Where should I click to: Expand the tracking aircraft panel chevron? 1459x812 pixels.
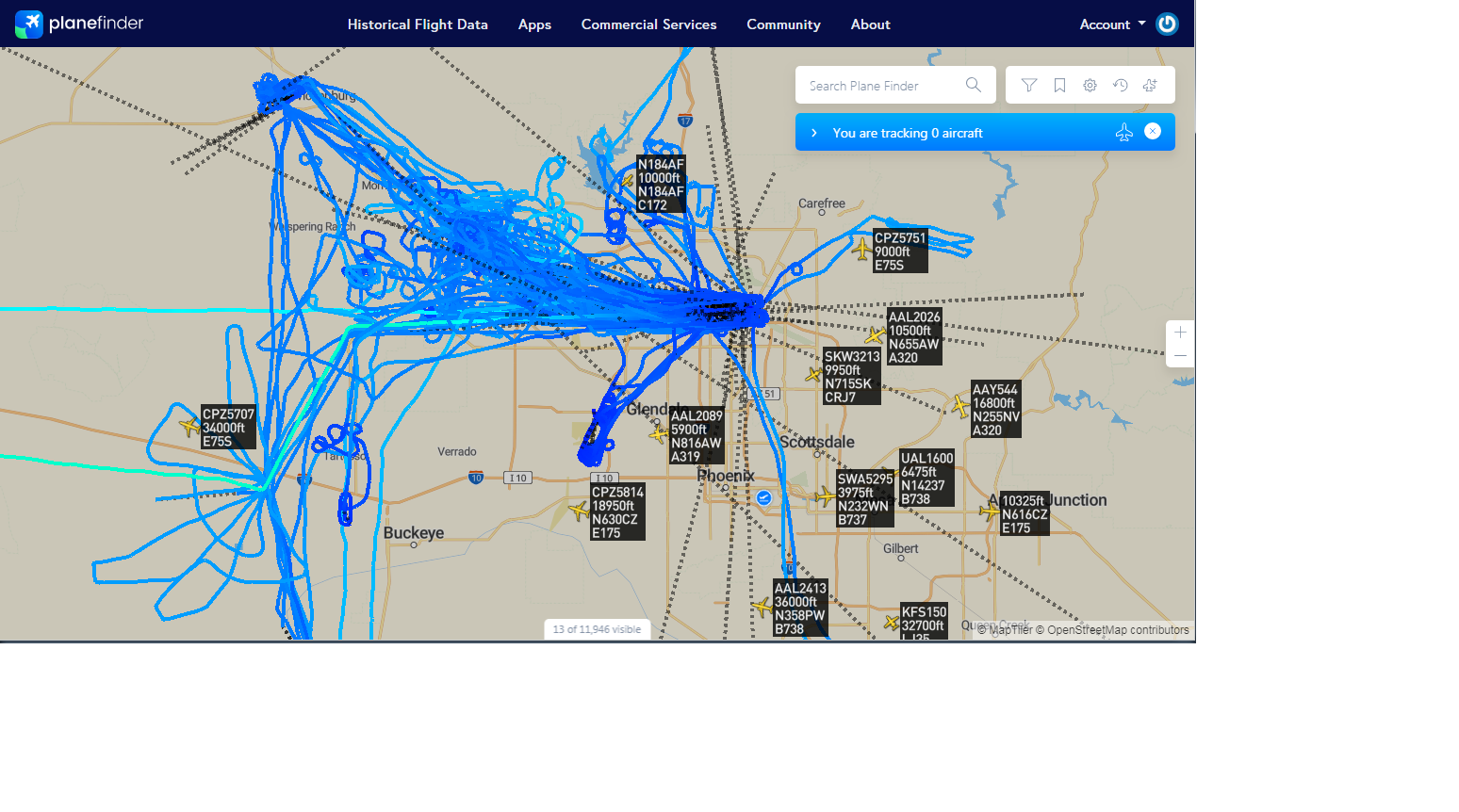[x=814, y=133]
